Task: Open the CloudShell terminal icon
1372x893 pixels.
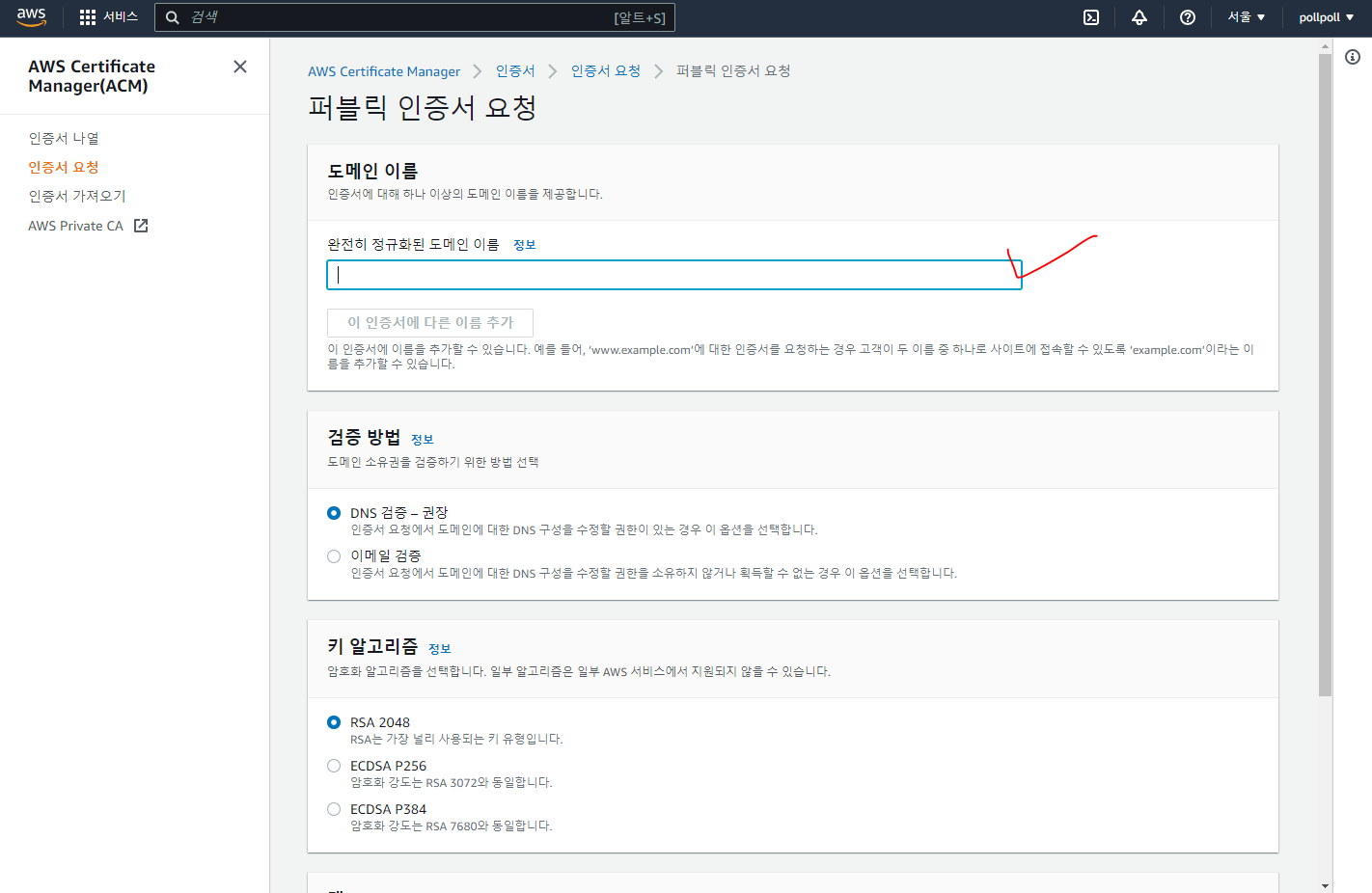Action: point(1091,17)
